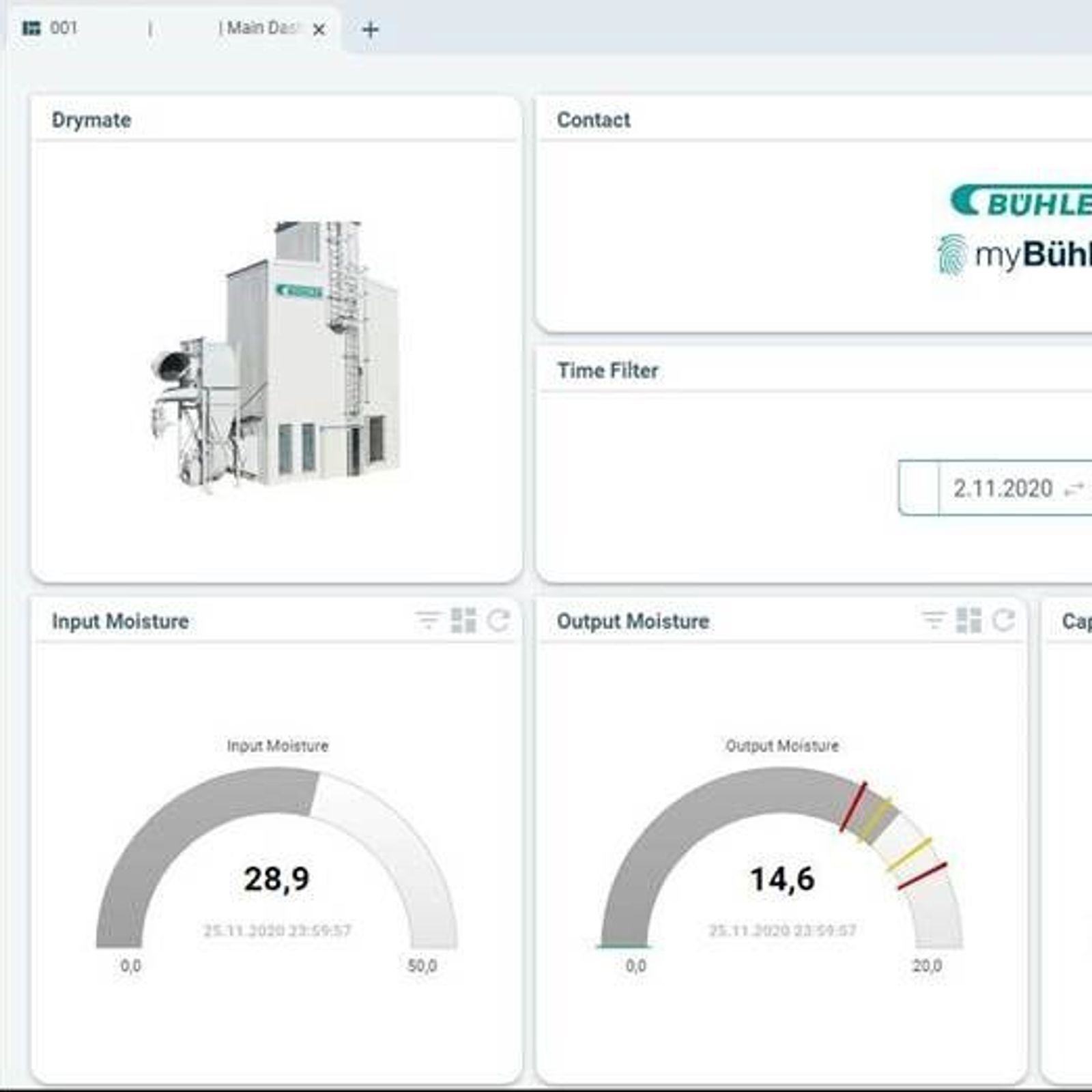Click the Contact panel title
Image resolution: width=1092 pixels, height=1092 pixels.
click(x=594, y=120)
